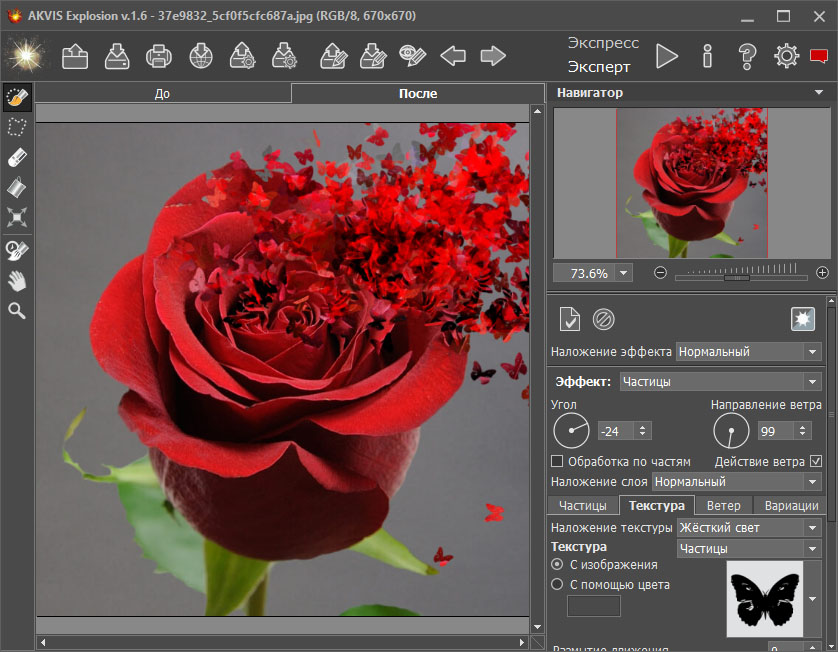Switch to the До tab
838x652 pixels.
point(162,94)
